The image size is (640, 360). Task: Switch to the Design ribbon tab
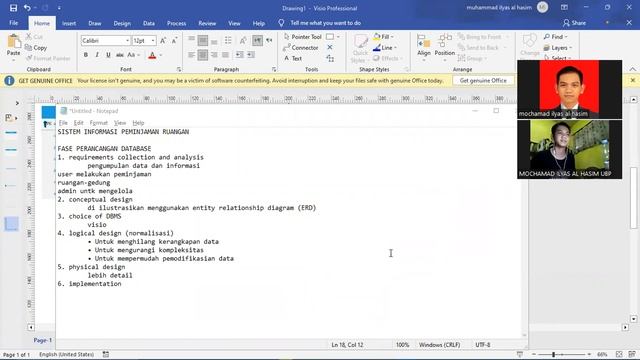(x=122, y=23)
